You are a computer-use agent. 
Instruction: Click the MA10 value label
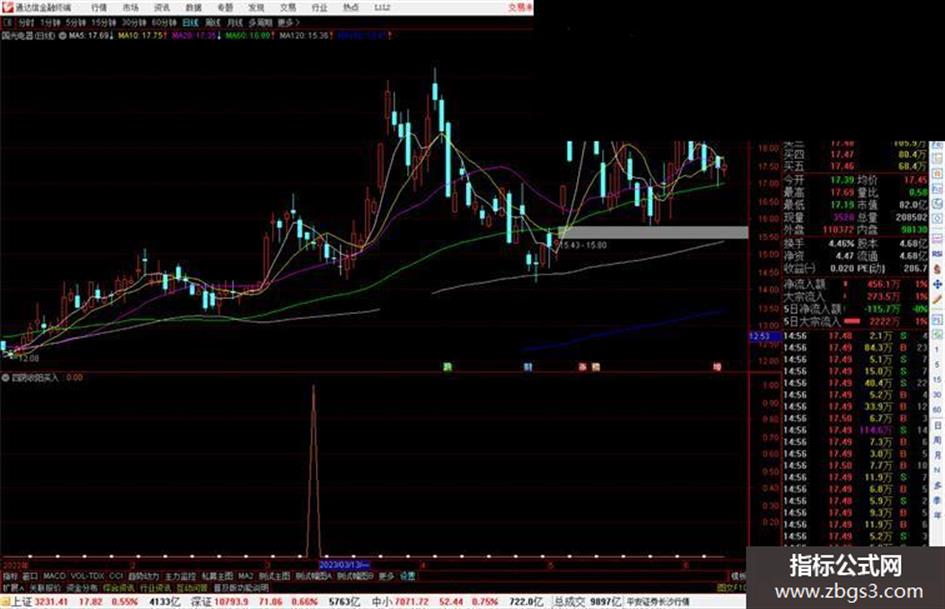click(142, 36)
